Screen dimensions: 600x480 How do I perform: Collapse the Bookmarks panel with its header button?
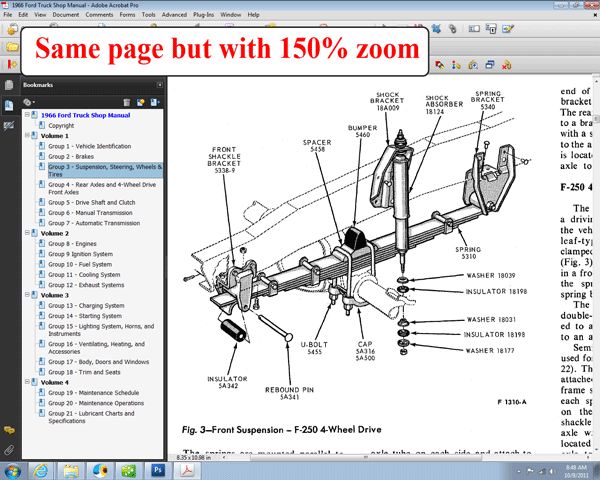(x=160, y=85)
